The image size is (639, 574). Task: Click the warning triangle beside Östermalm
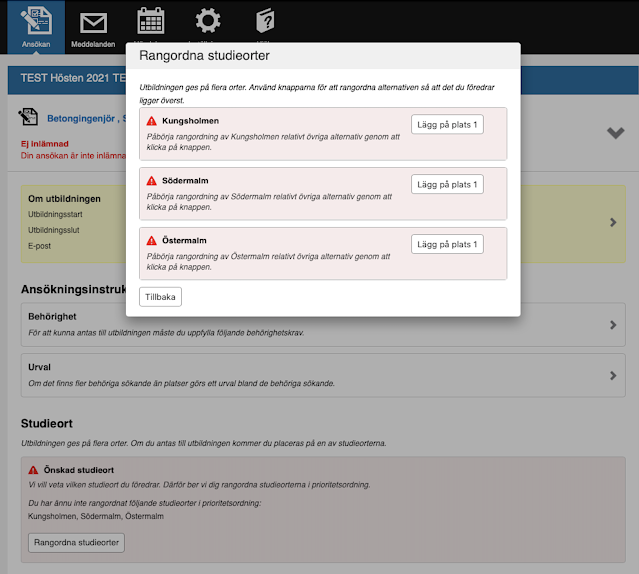click(151, 241)
